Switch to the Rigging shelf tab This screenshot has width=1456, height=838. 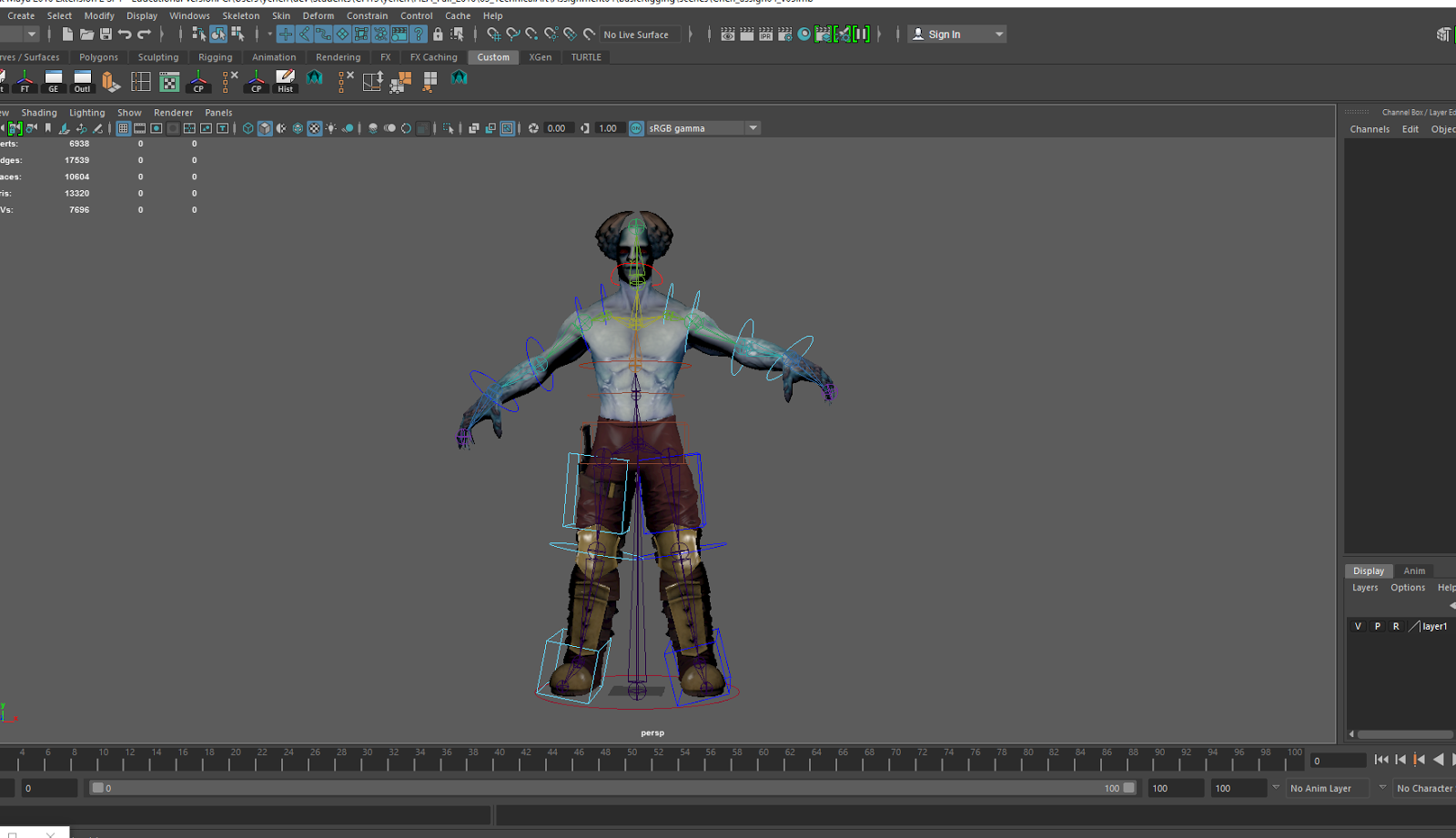[216, 56]
